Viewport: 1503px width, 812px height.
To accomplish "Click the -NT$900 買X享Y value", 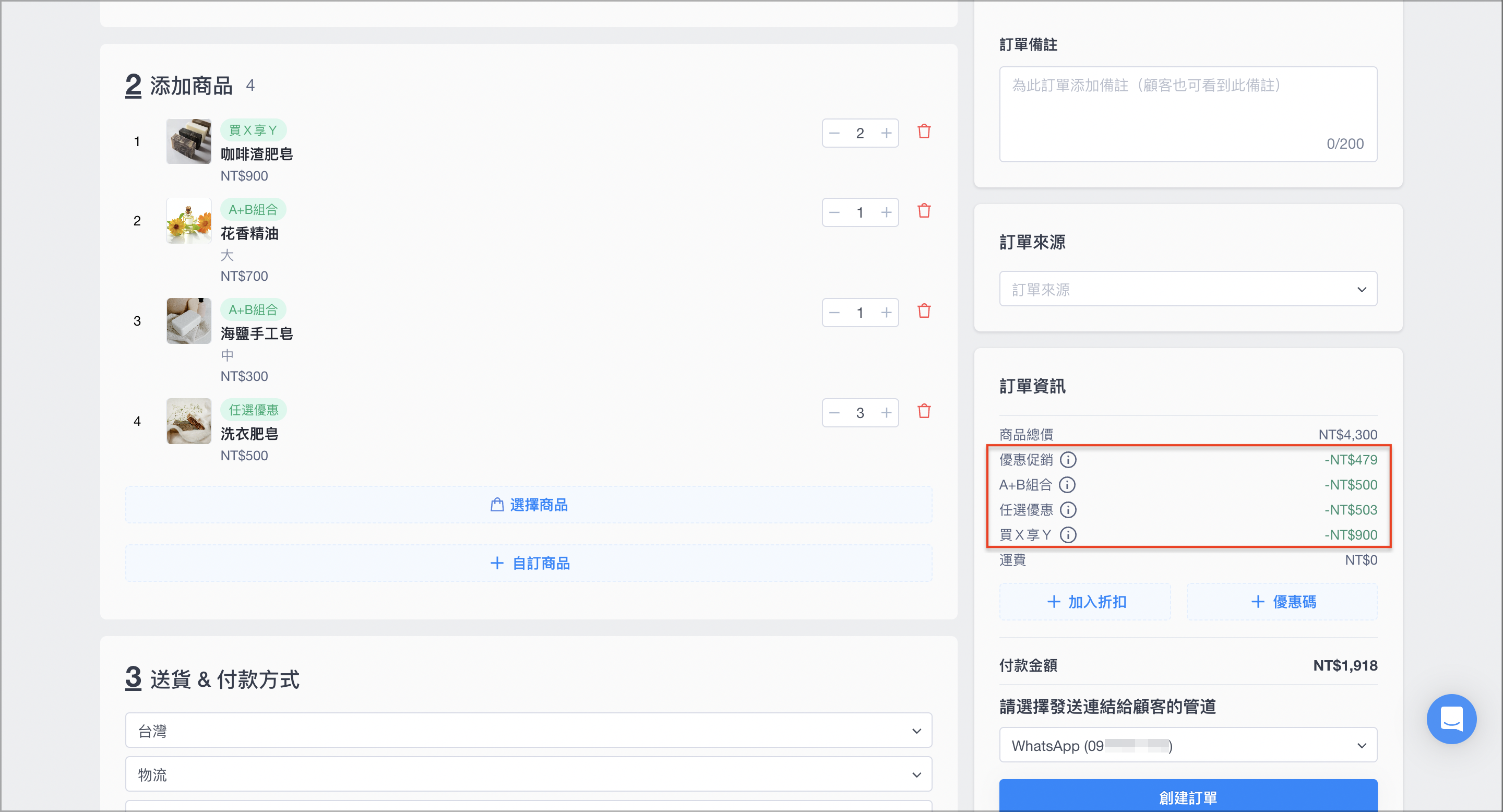I will pyautogui.click(x=1350, y=535).
